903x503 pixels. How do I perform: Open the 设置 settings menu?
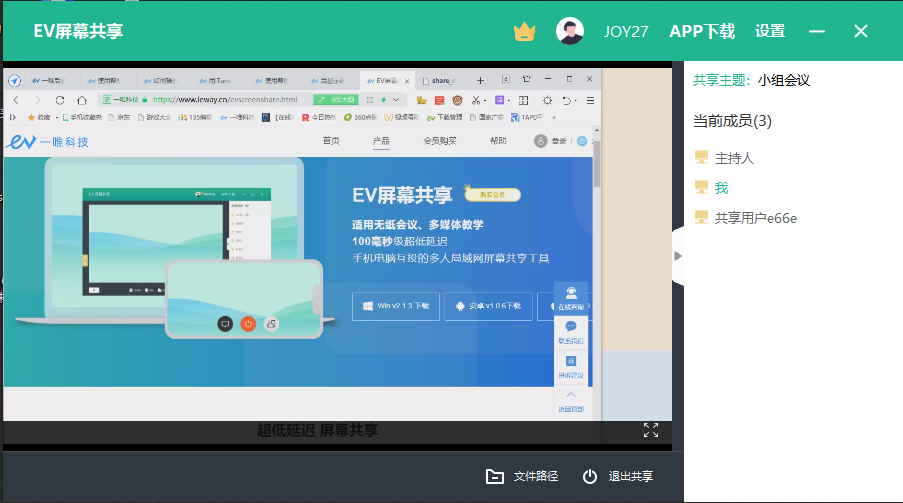[770, 31]
